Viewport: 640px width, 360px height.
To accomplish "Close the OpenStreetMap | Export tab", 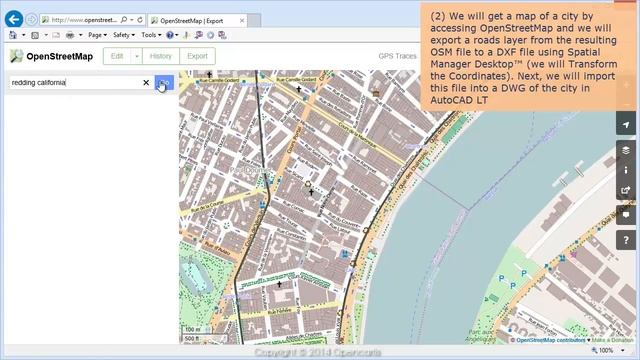I will click(242, 20).
